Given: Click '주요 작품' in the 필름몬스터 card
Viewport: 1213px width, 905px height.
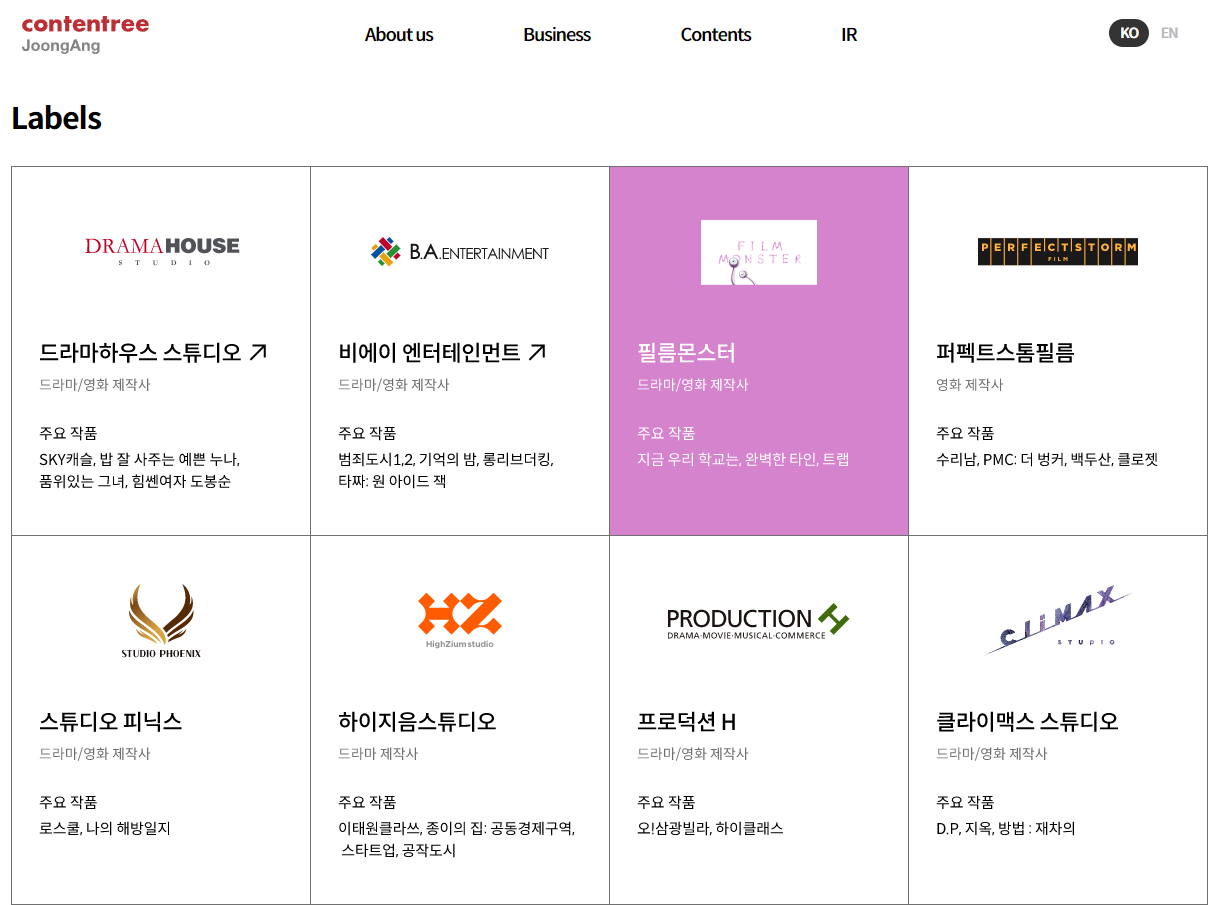Looking at the screenshot, I should [x=666, y=434].
